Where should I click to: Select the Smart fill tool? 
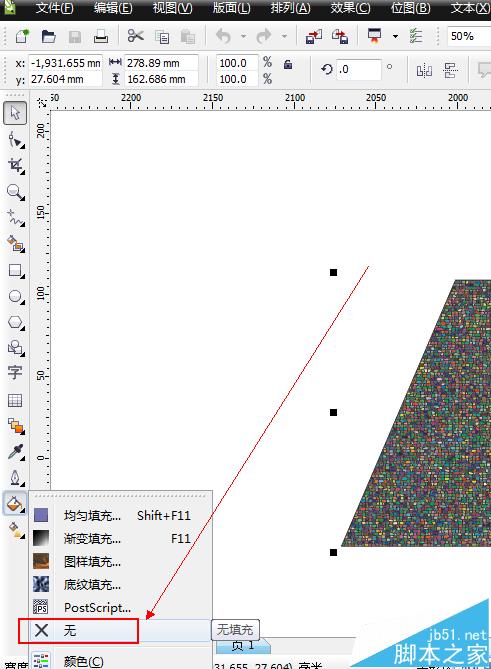point(16,244)
